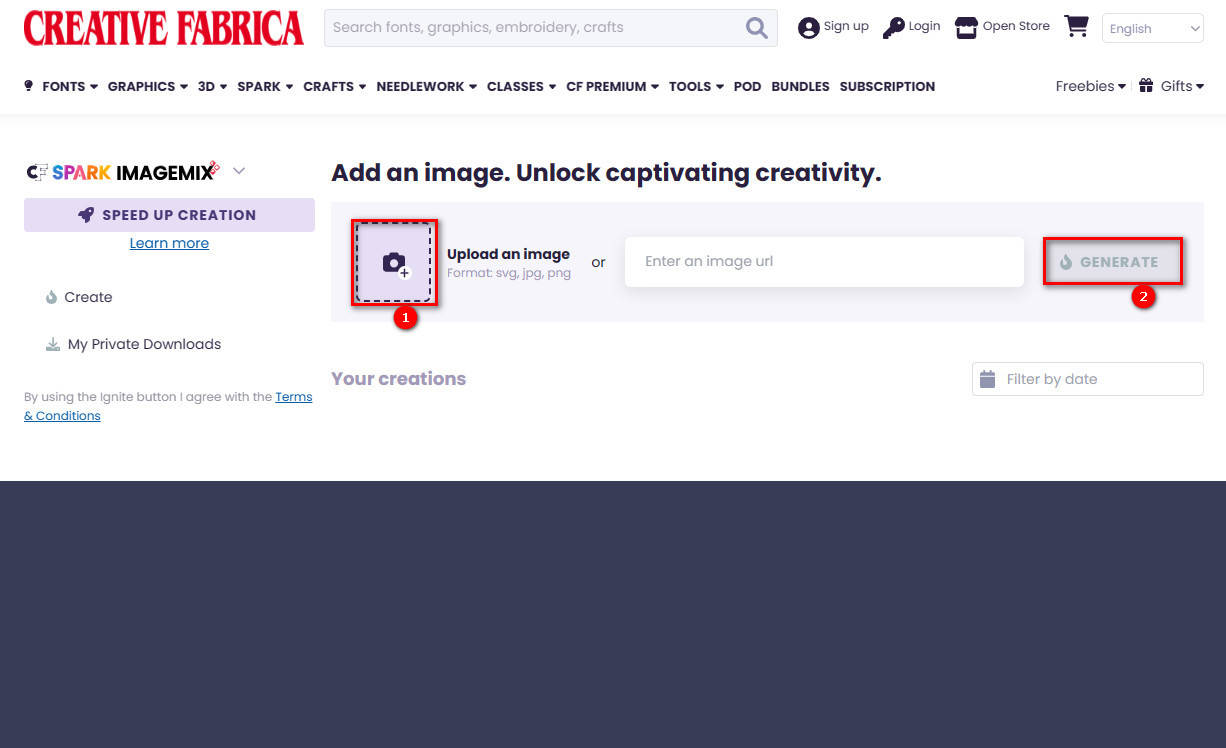Screen dimensions: 1226x748
Task: Click the Filter by date field
Action: coord(1088,379)
